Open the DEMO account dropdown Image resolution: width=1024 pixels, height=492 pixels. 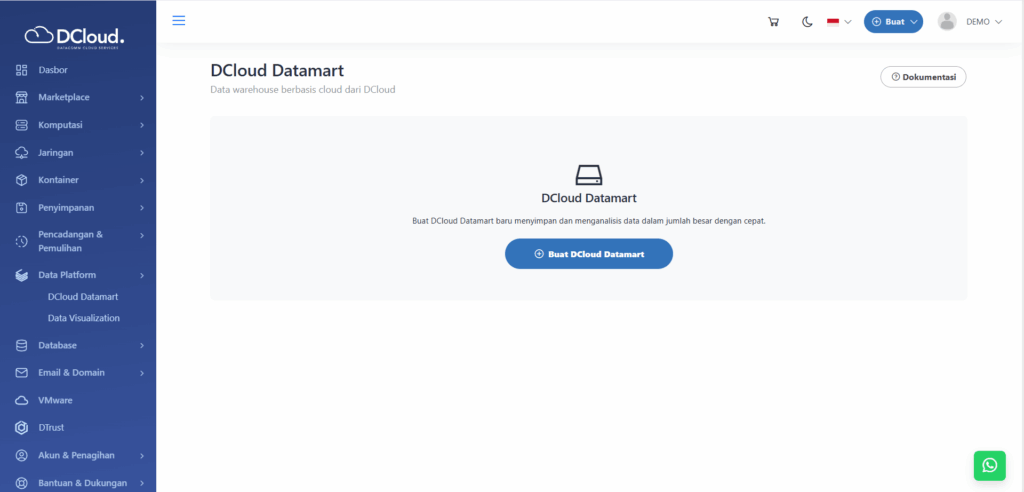pos(983,22)
